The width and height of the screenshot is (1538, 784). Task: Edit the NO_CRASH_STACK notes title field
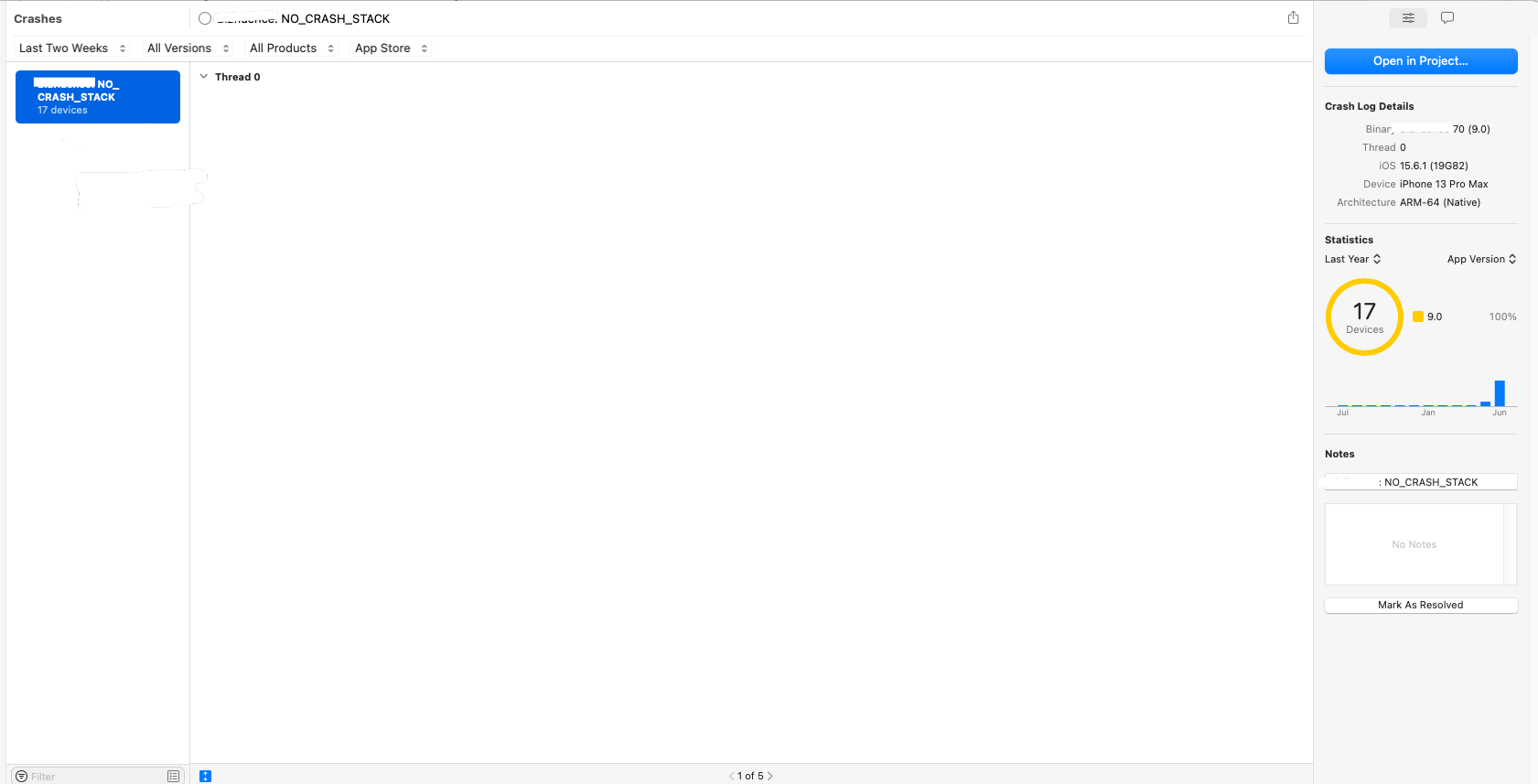1421,482
